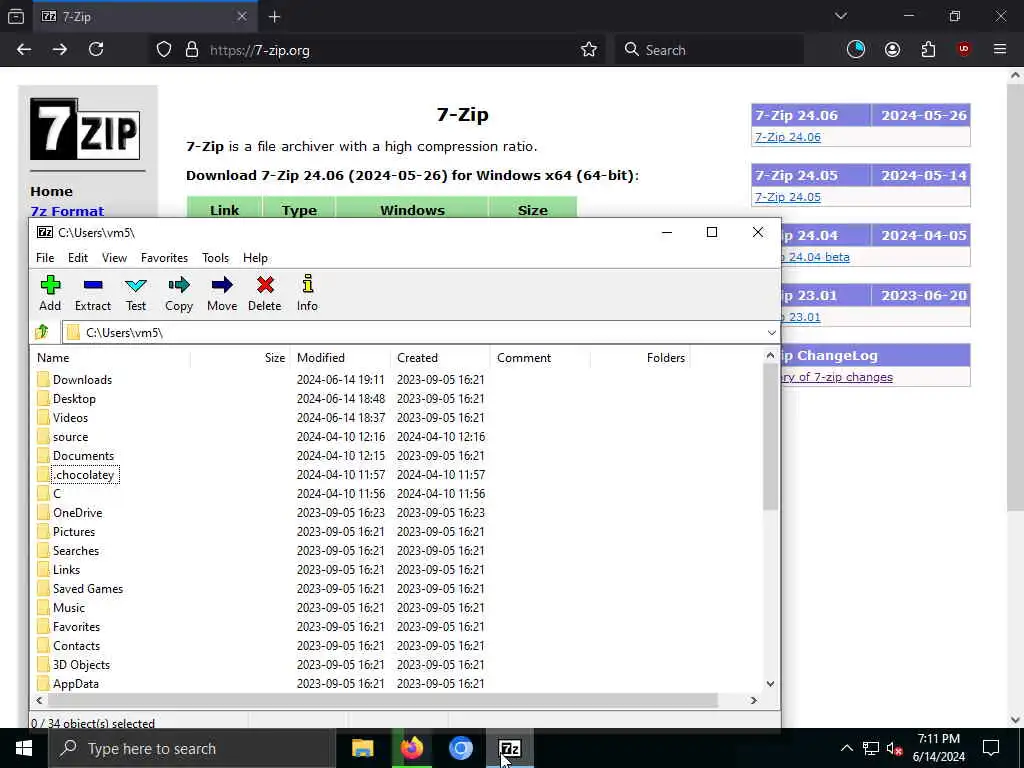Open the Firefox hamburger menu
This screenshot has width=1024, height=768.
pos(1000,50)
